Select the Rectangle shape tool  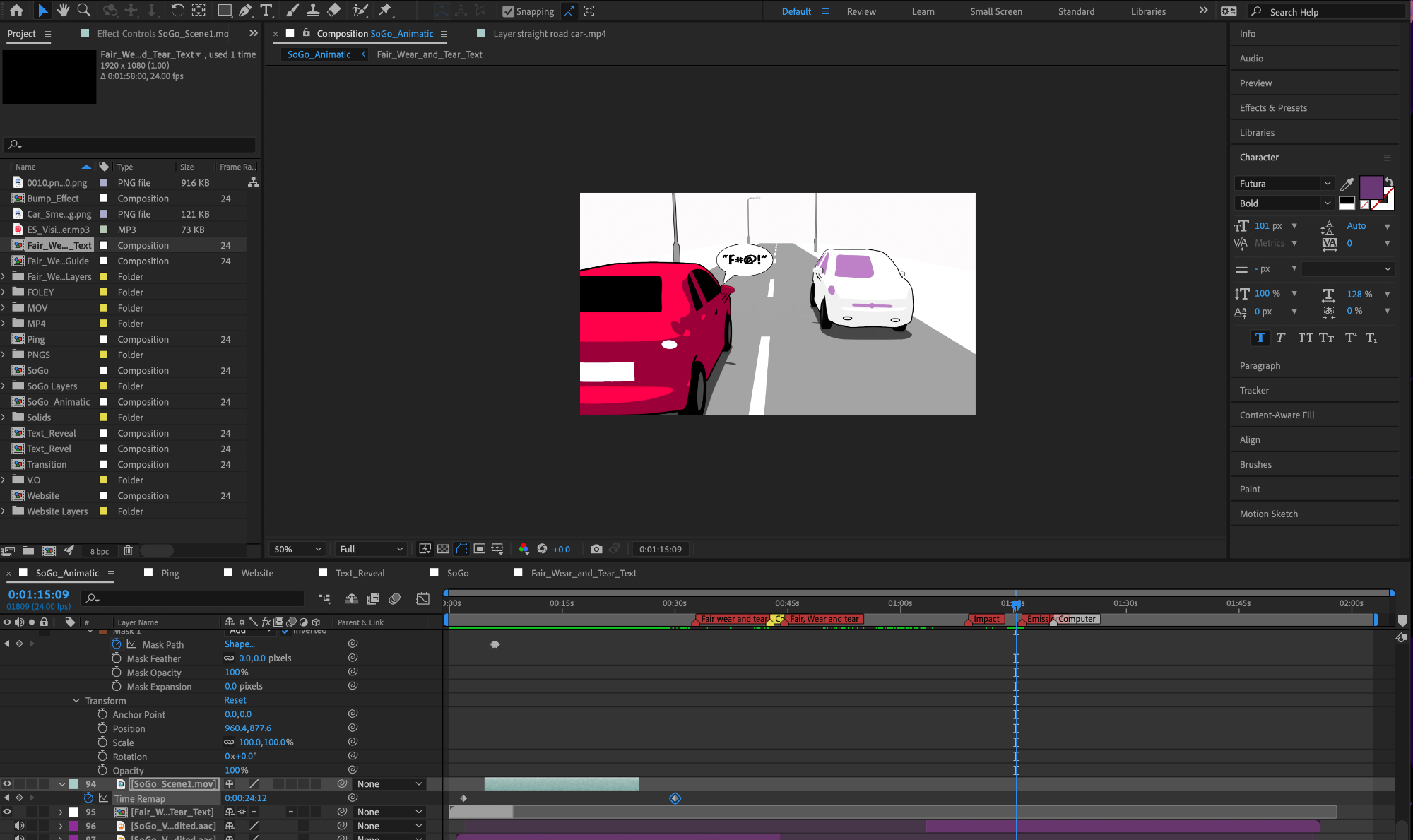tap(224, 10)
